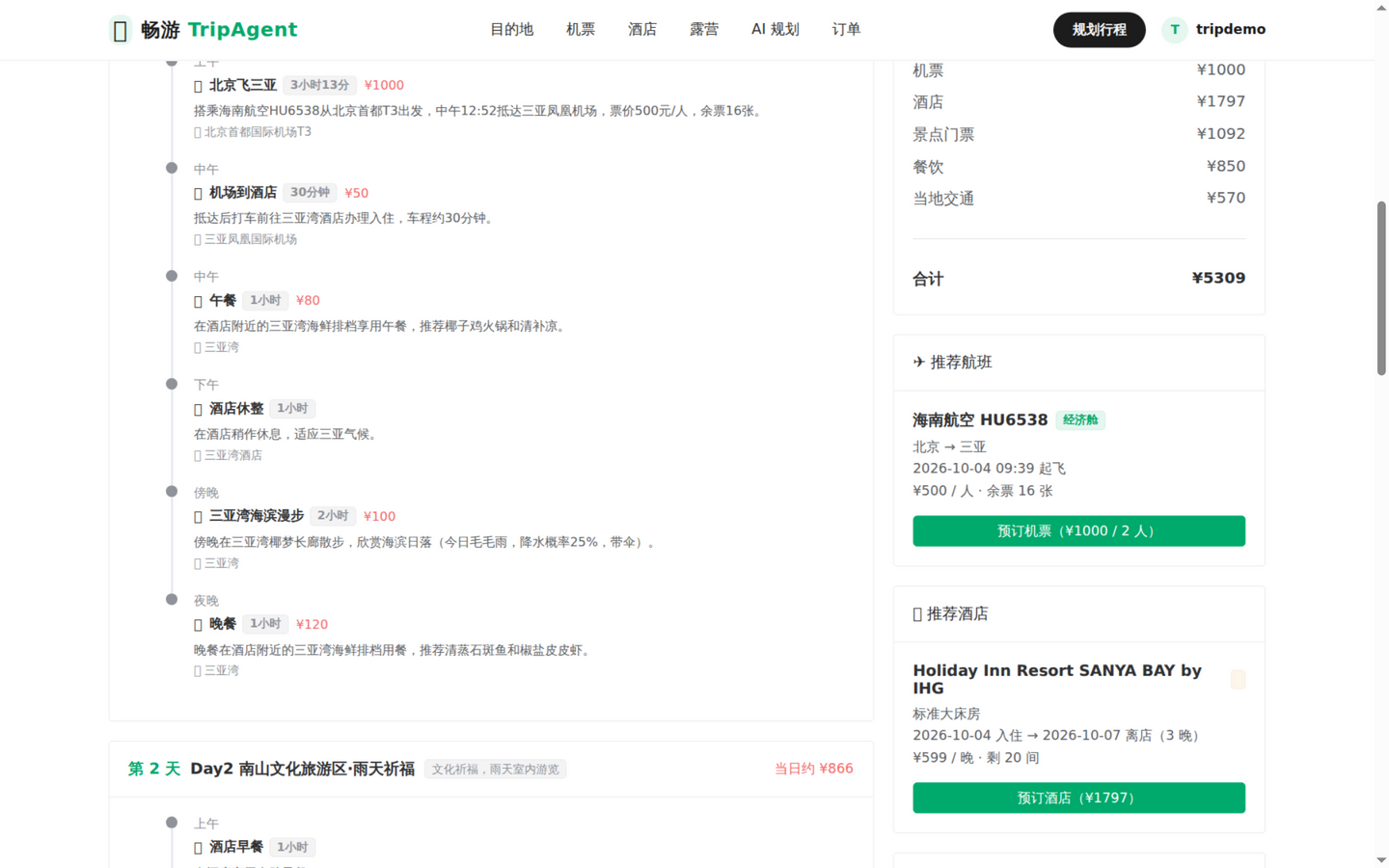1389x868 pixels.
Task: Click the 规划行程 button
Action: pyautogui.click(x=1100, y=30)
